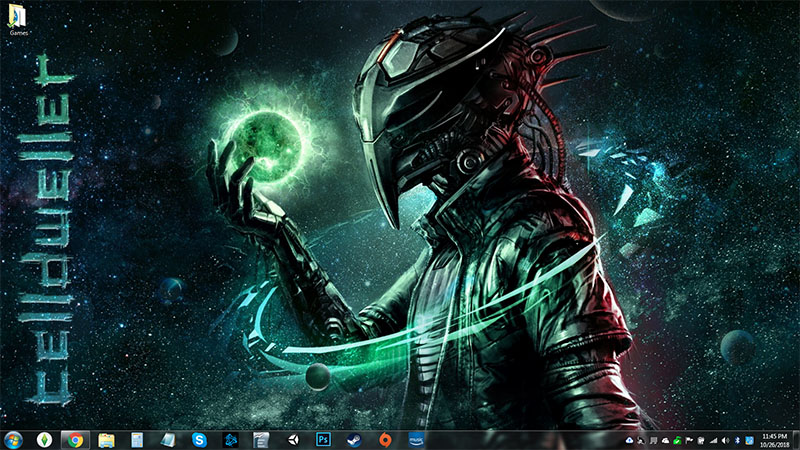Click the cloud backup upload tray icon
The height and width of the screenshot is (450, 800).
(x=630, y=440)
